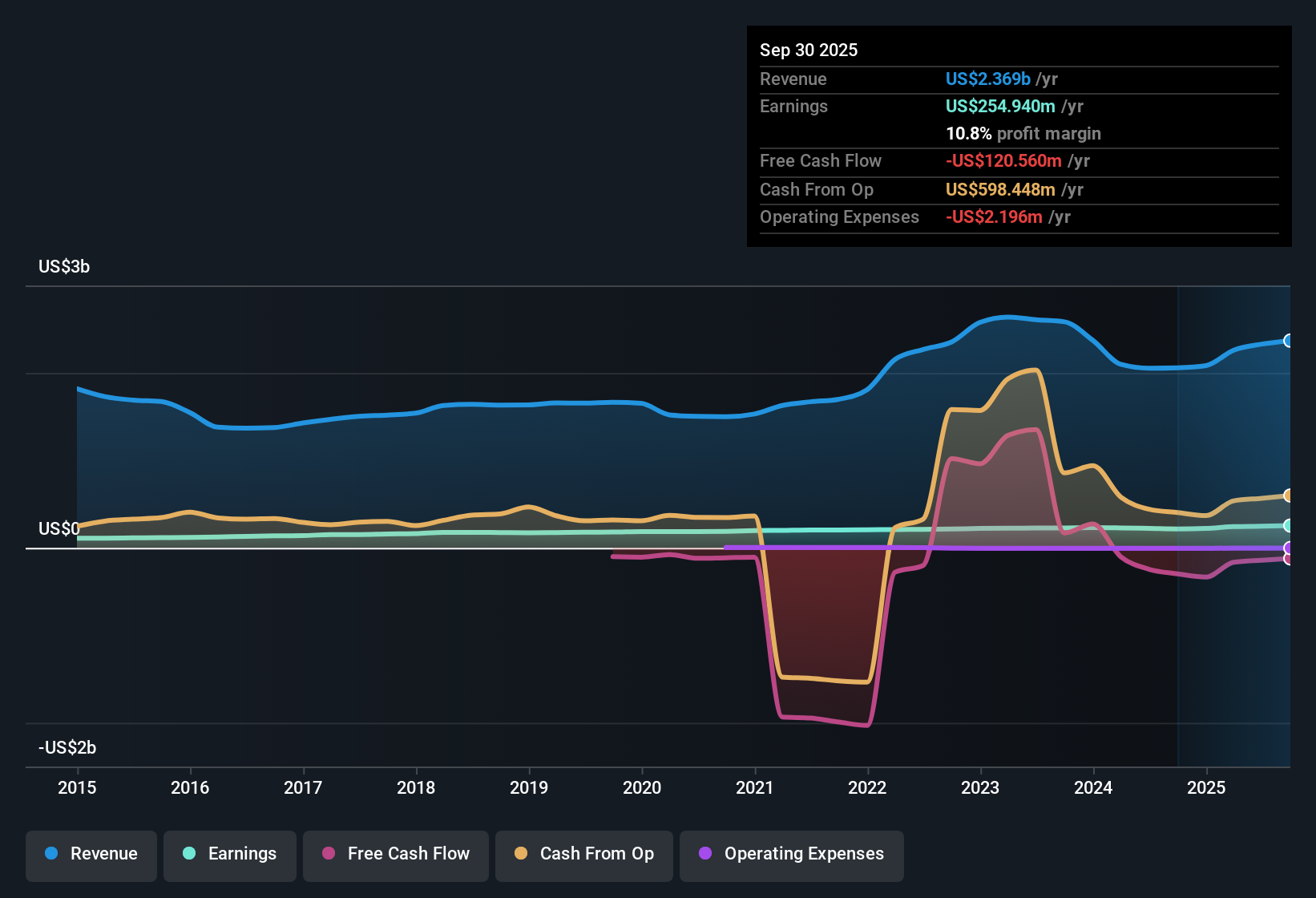Screen dimensions: 1316x898
Task: Click the orange Cash From Op legend dot
Action: [x=521, y=854]
